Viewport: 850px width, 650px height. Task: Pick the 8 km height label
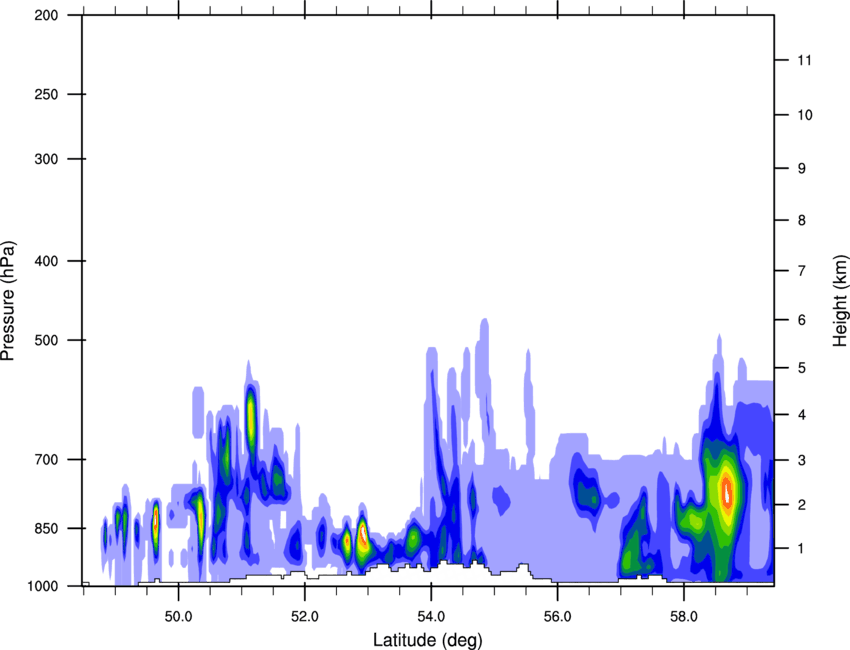click(x=802, y=220)
